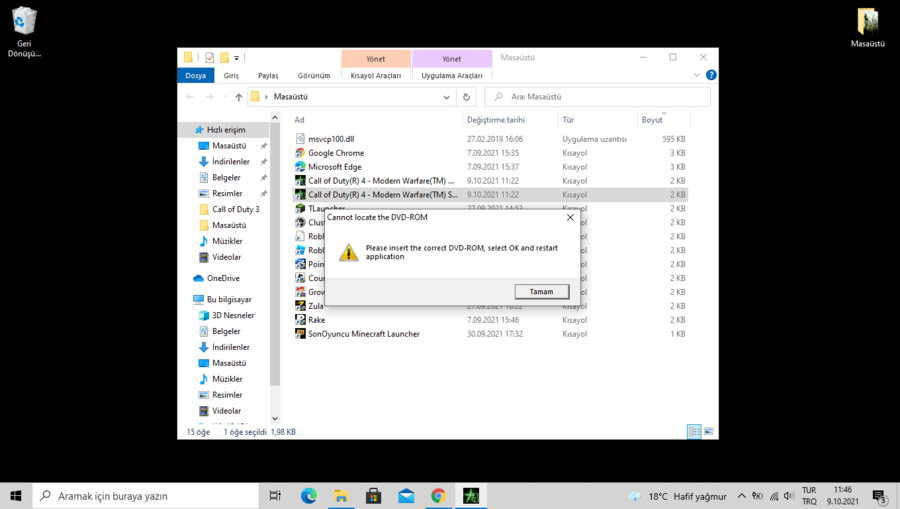Select first Call of Duty 4 shortcut
900x509 pixels.
381,181
